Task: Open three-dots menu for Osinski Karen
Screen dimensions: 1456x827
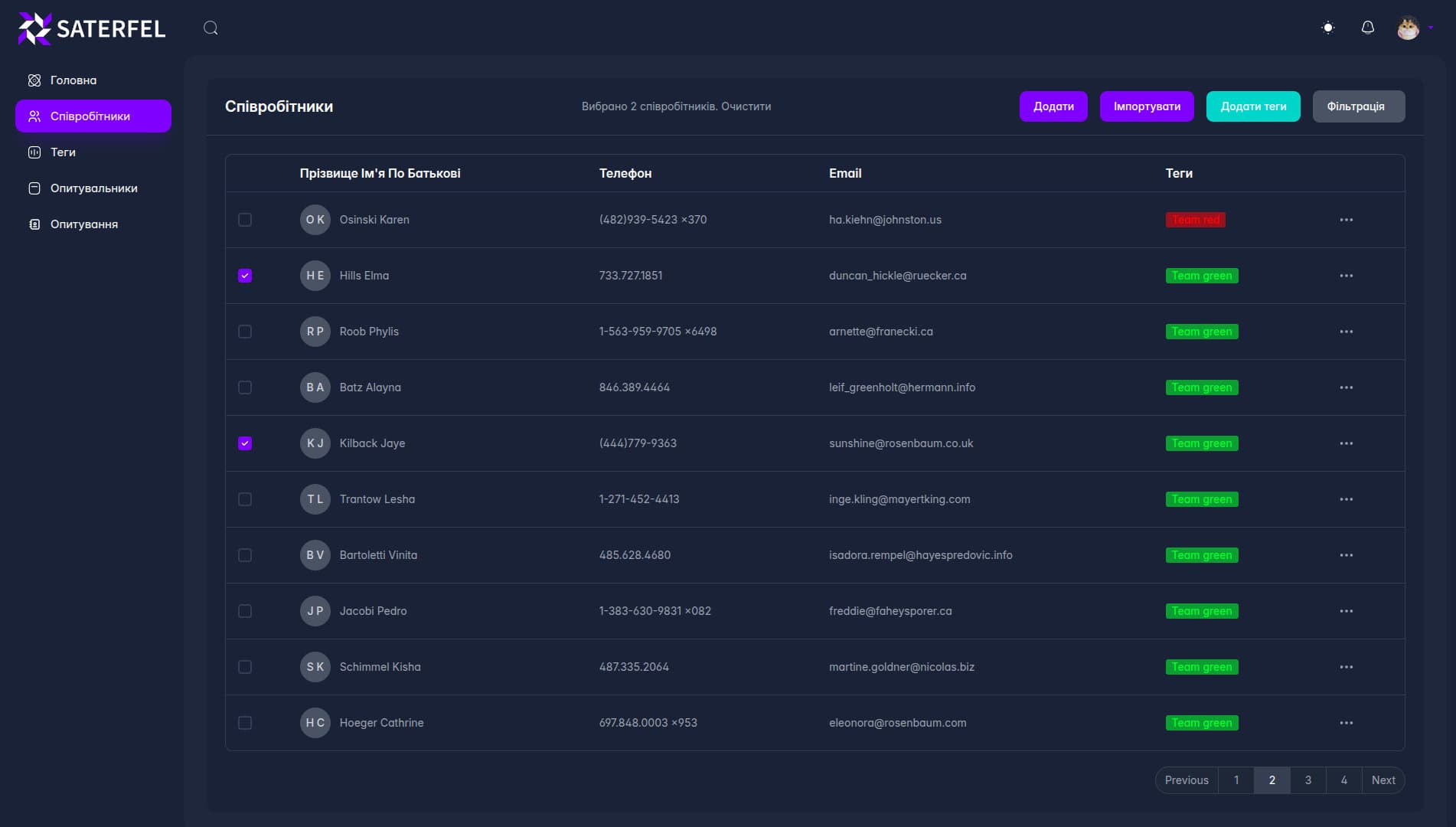Action: pyautogui.click(x=1346, y=220)
